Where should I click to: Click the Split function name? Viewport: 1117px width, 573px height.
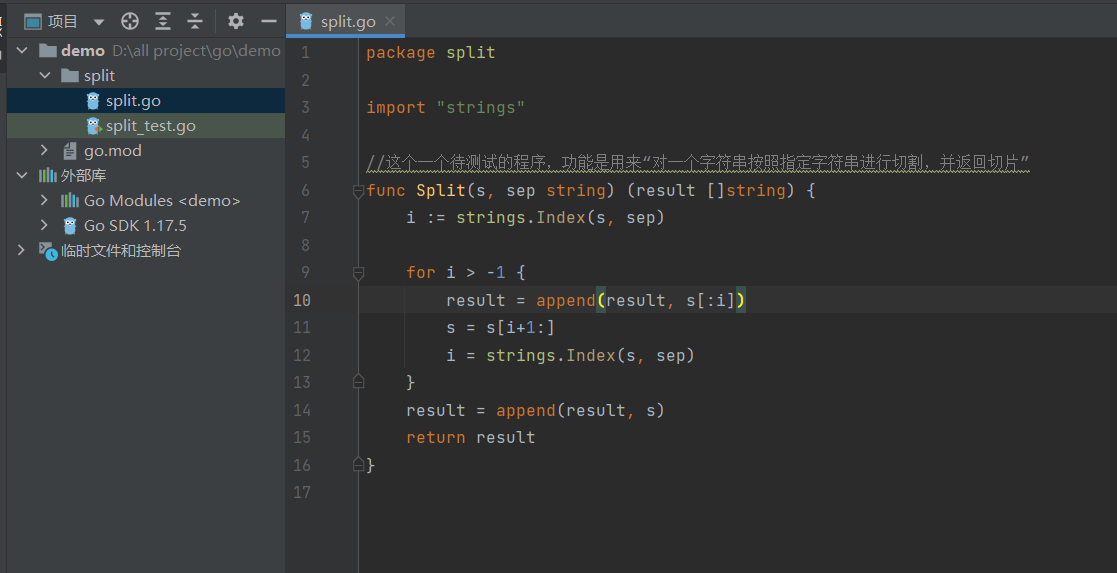pyautogui.click(x=441, y=190)
